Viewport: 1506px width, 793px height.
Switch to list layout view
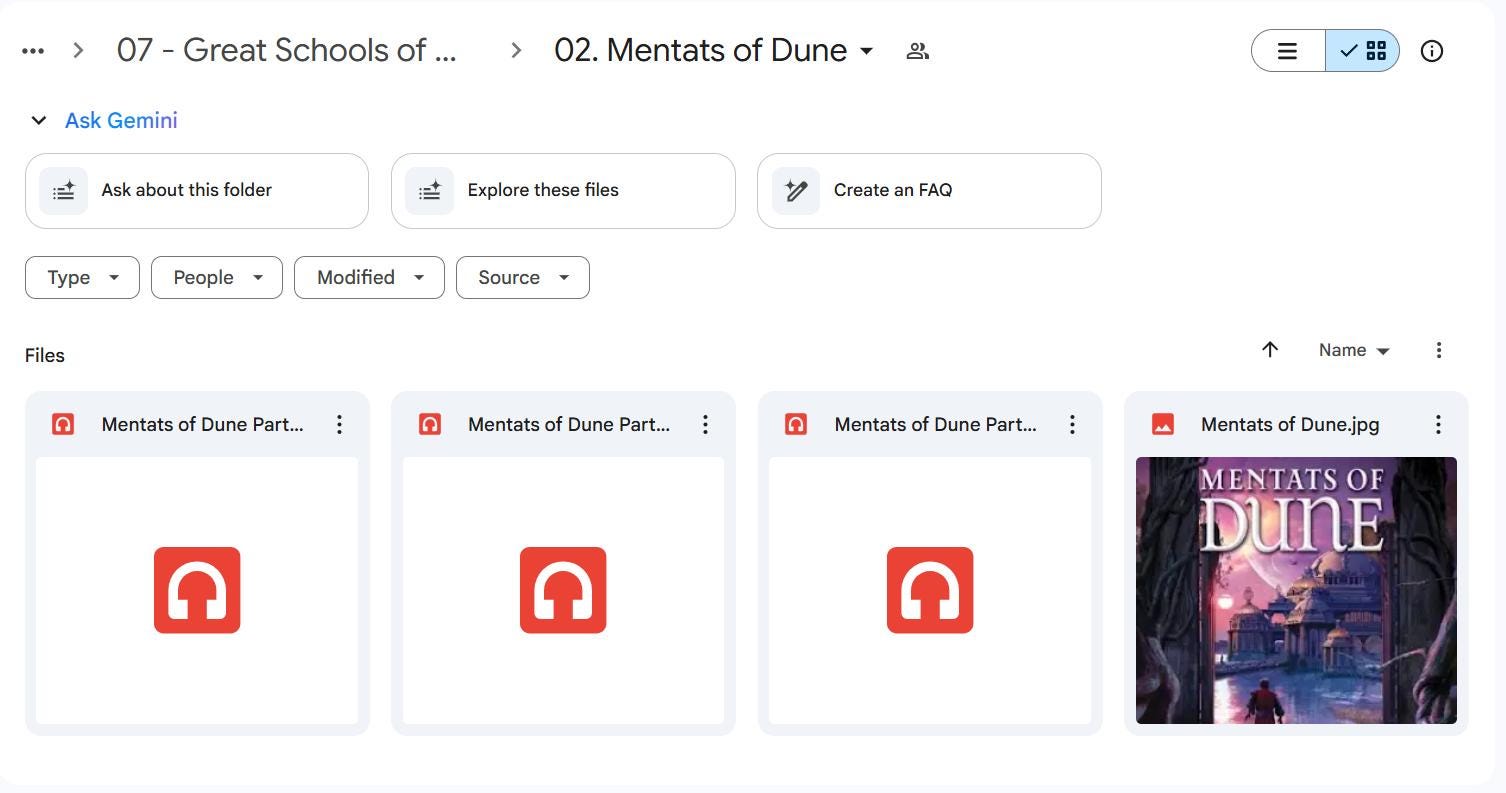tap(1288, 51)
